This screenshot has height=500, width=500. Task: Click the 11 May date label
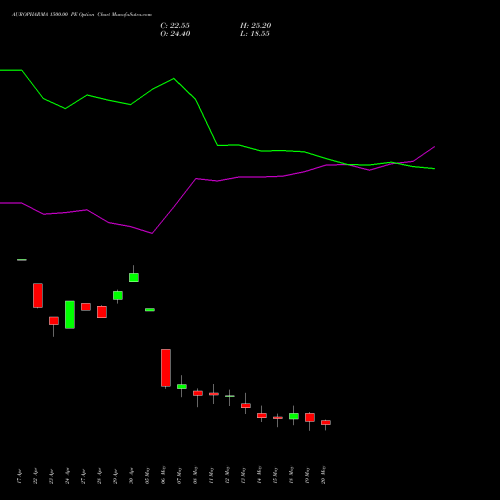(x=212, y=476)
